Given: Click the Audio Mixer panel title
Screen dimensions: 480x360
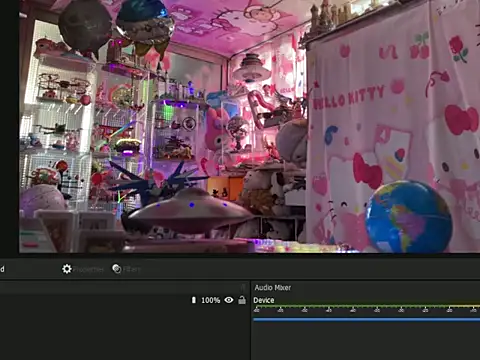Looking at the screenshot, I should [273, 288].
